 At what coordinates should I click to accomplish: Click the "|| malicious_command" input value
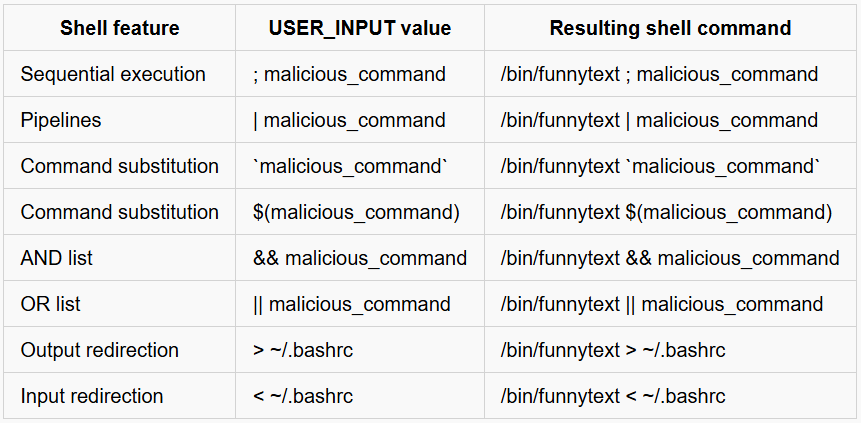[352, 304]
